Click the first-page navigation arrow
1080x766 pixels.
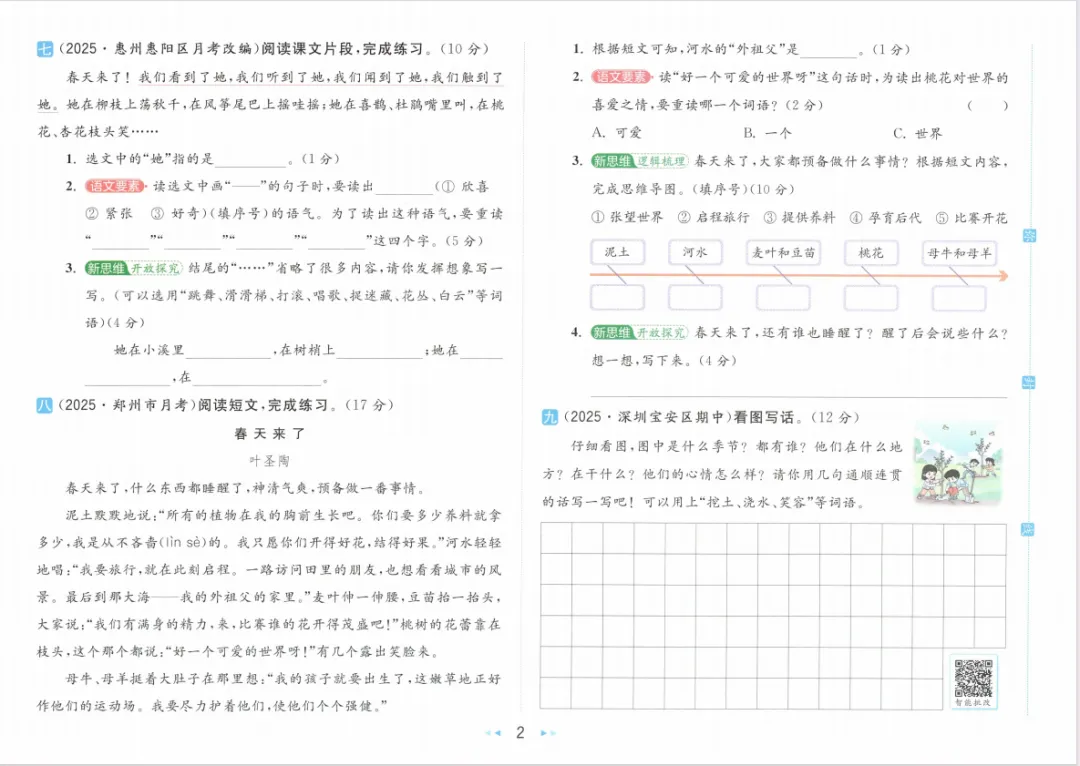point(488,733)
